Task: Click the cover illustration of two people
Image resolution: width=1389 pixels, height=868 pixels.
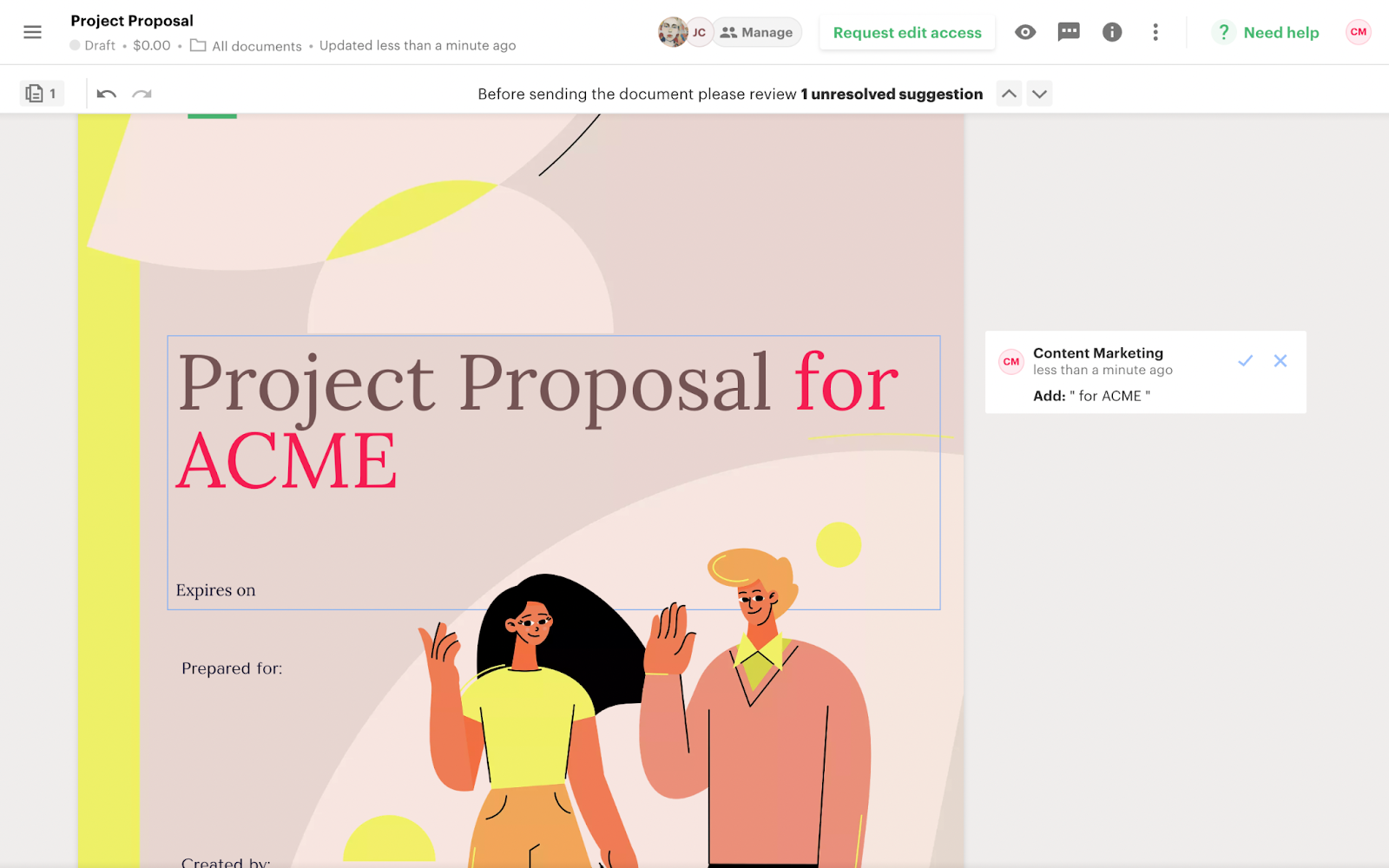Action: 647,707
